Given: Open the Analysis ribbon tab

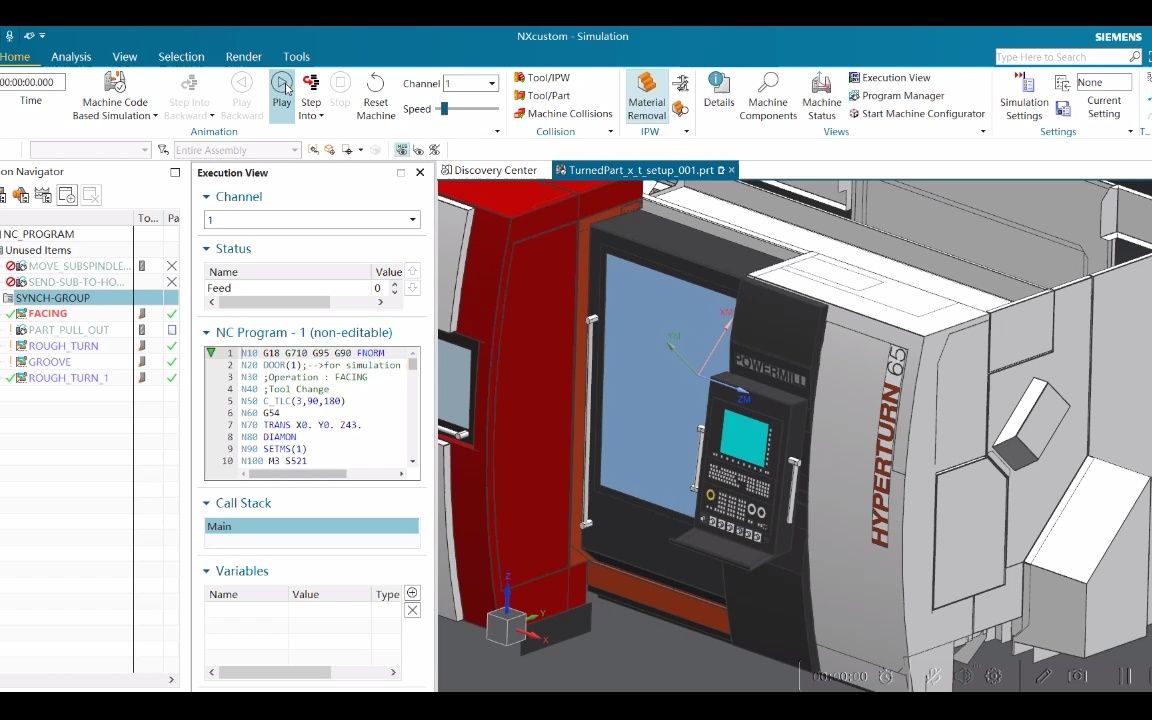Looking at the screenshot, I should point(71,57).
